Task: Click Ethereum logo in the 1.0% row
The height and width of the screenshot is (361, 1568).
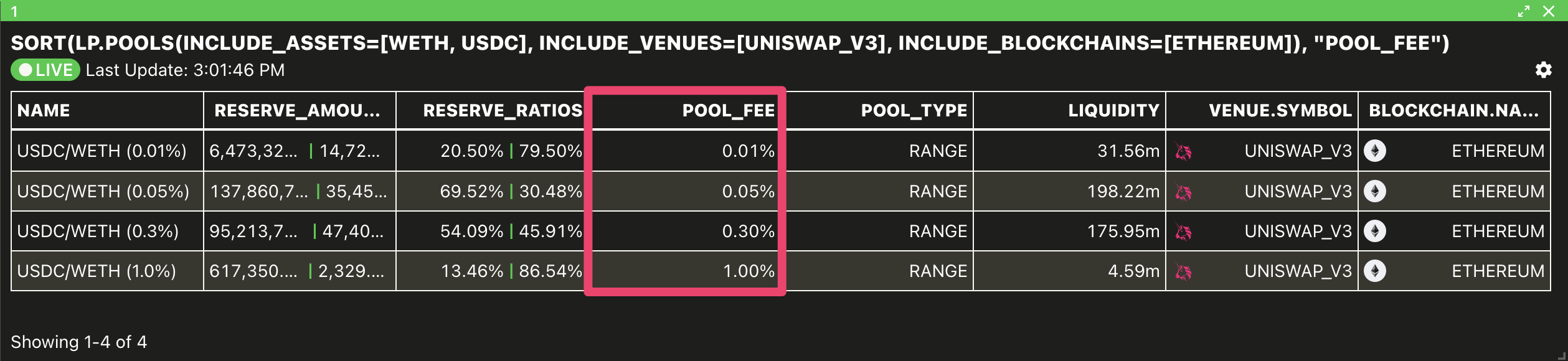Action: (1375, 271)
